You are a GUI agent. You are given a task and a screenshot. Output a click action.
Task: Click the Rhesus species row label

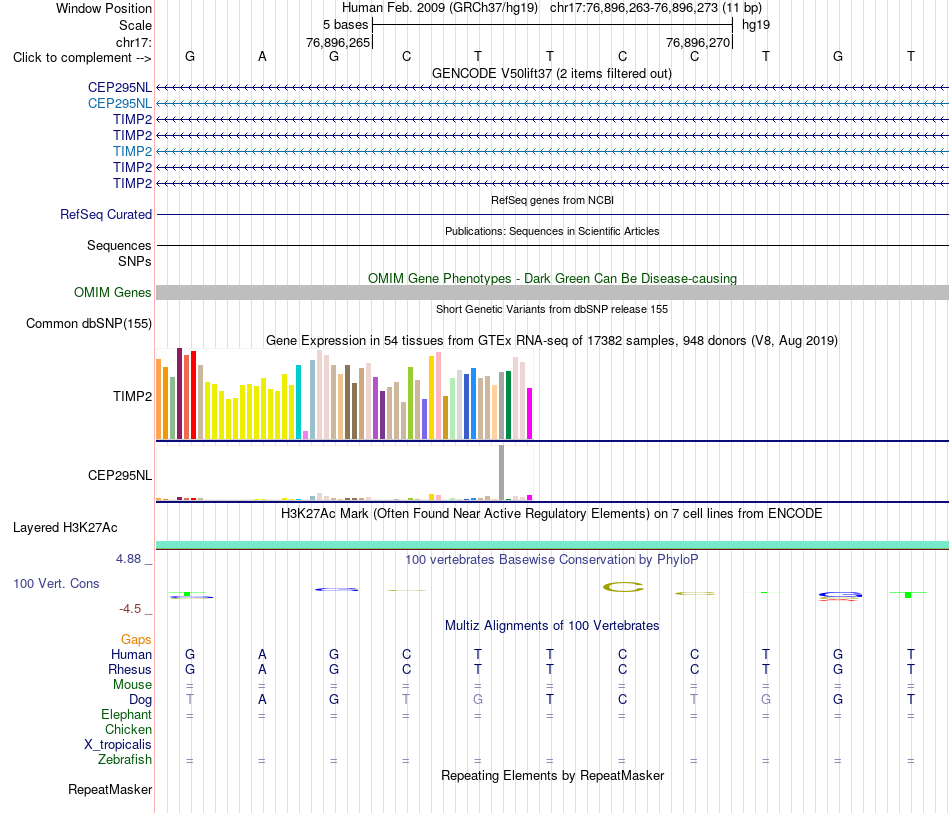click(x=130, y=669)
